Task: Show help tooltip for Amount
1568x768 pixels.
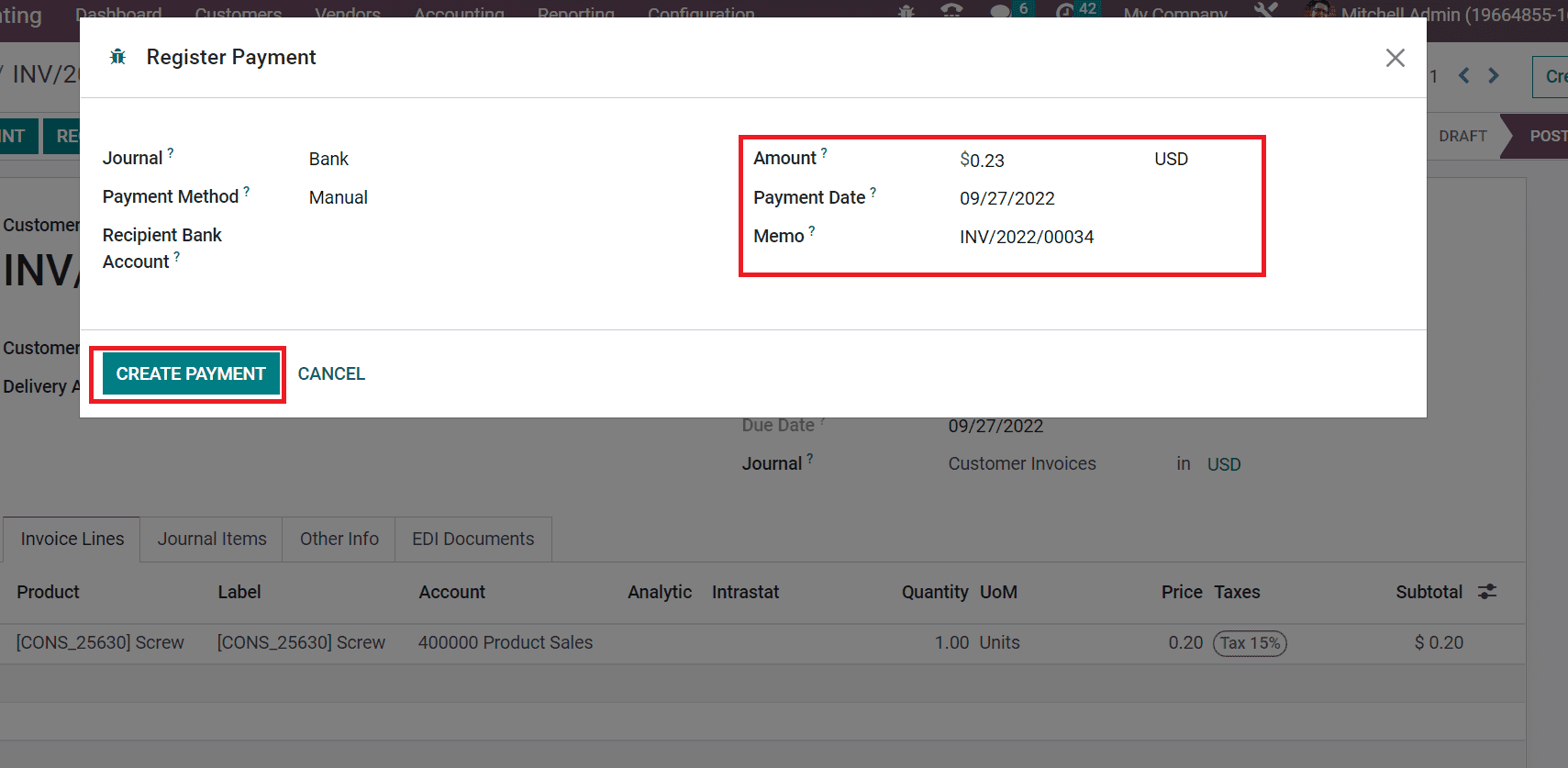Action: click(x=824, y=153)
